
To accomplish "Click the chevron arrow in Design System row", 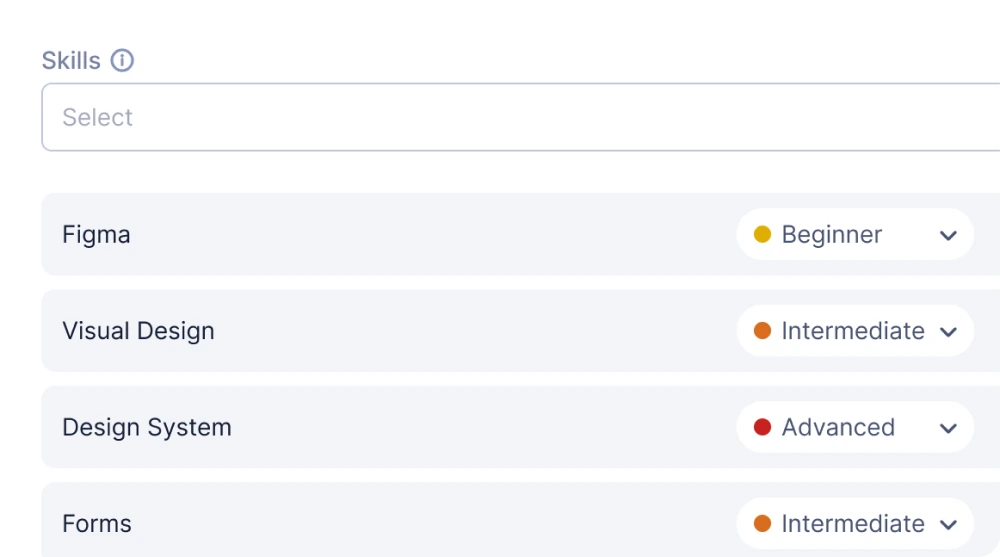I will click(949, 428).
